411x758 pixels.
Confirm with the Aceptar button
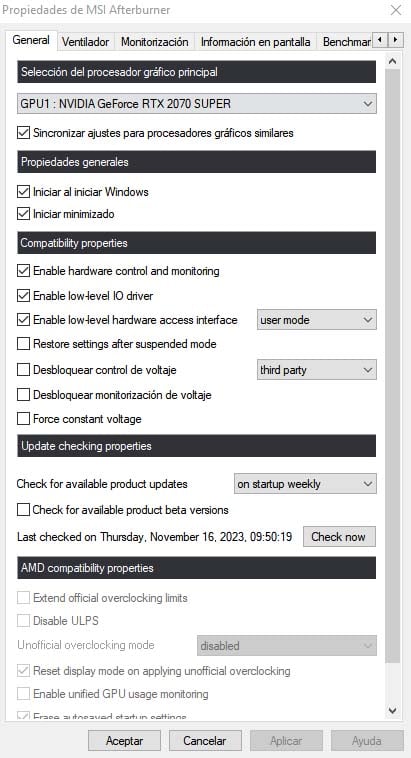coord(124,741)
